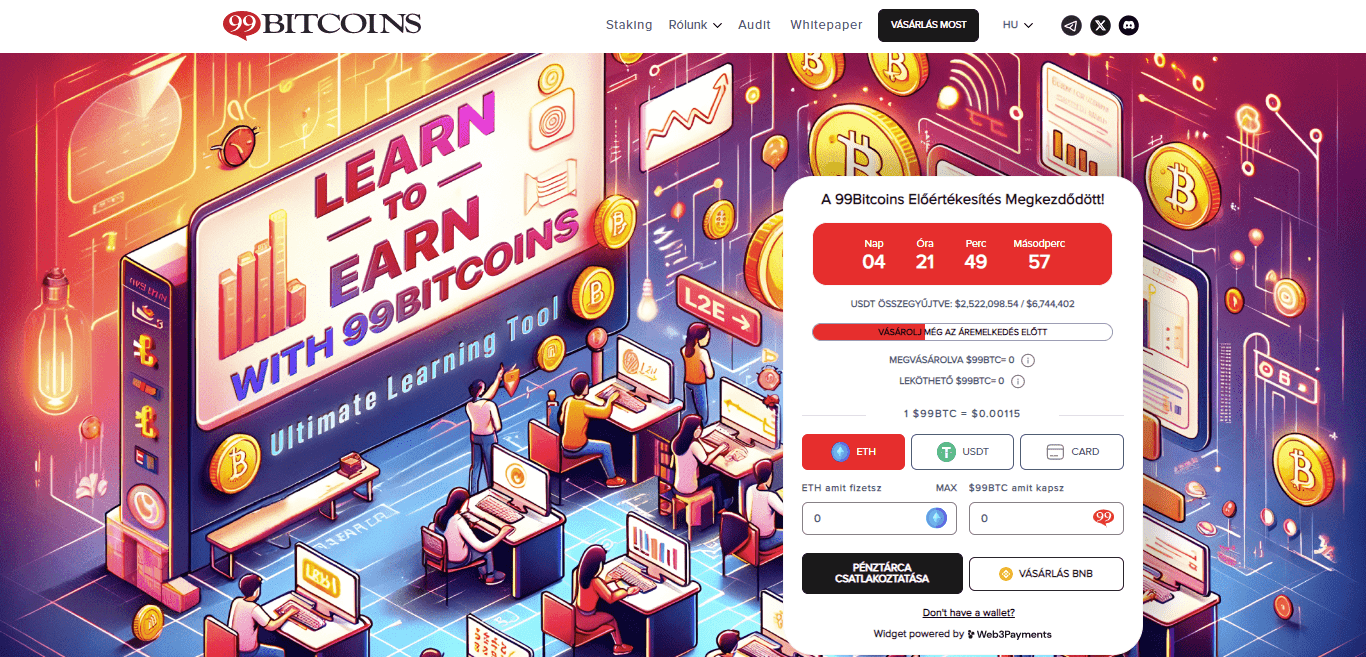This screenshot has height=657, width=1366.
Task: Click the presale progress bar
Action: click(x=962, y=332)
